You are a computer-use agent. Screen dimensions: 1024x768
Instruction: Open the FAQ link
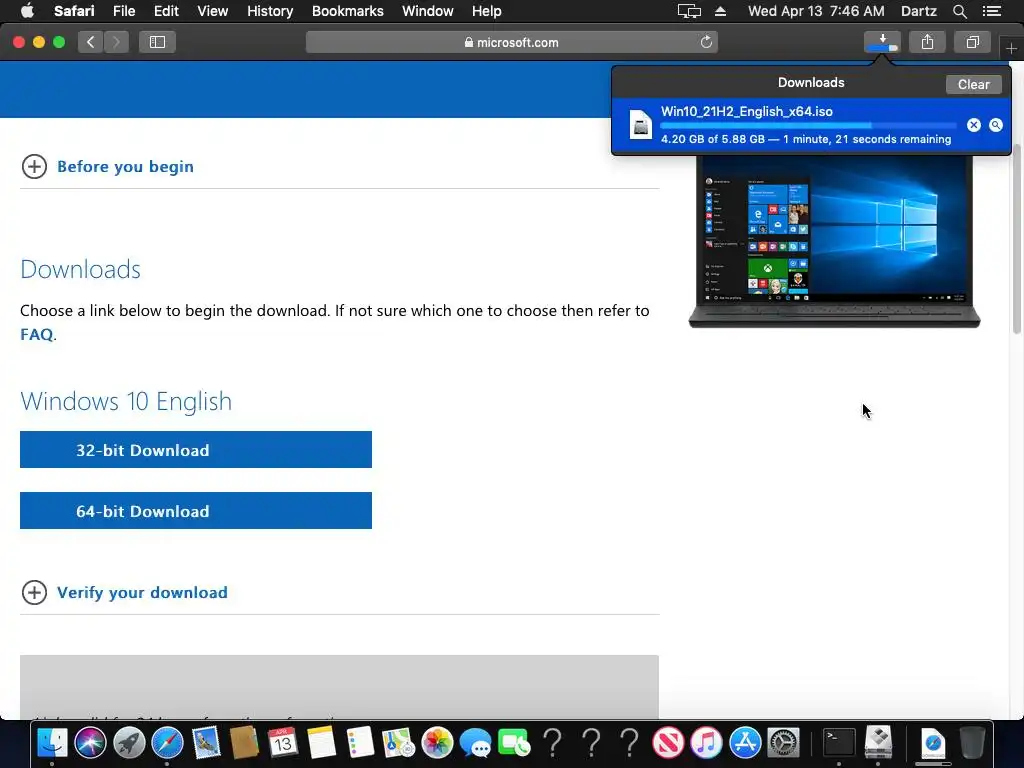pos(37,334)
